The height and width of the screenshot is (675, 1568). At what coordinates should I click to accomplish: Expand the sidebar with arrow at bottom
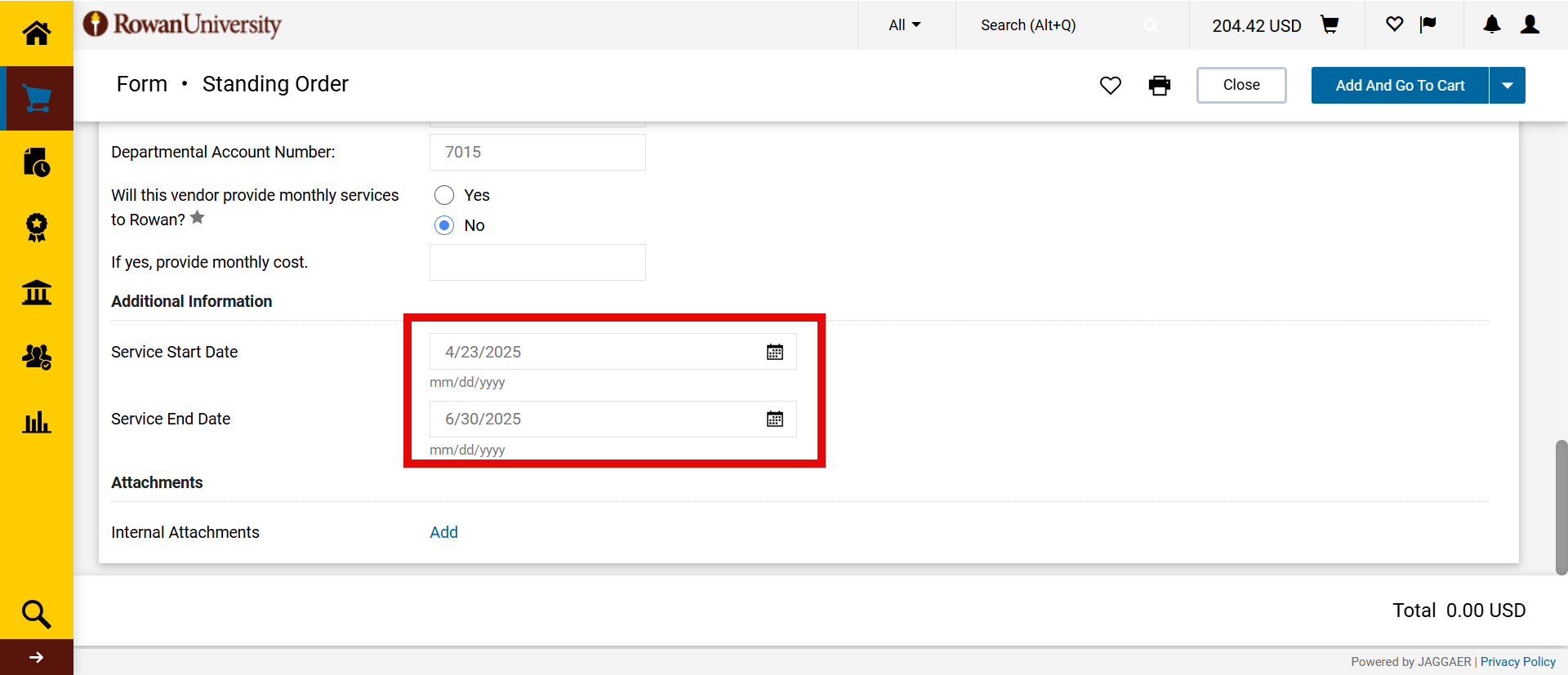point(36,657)
